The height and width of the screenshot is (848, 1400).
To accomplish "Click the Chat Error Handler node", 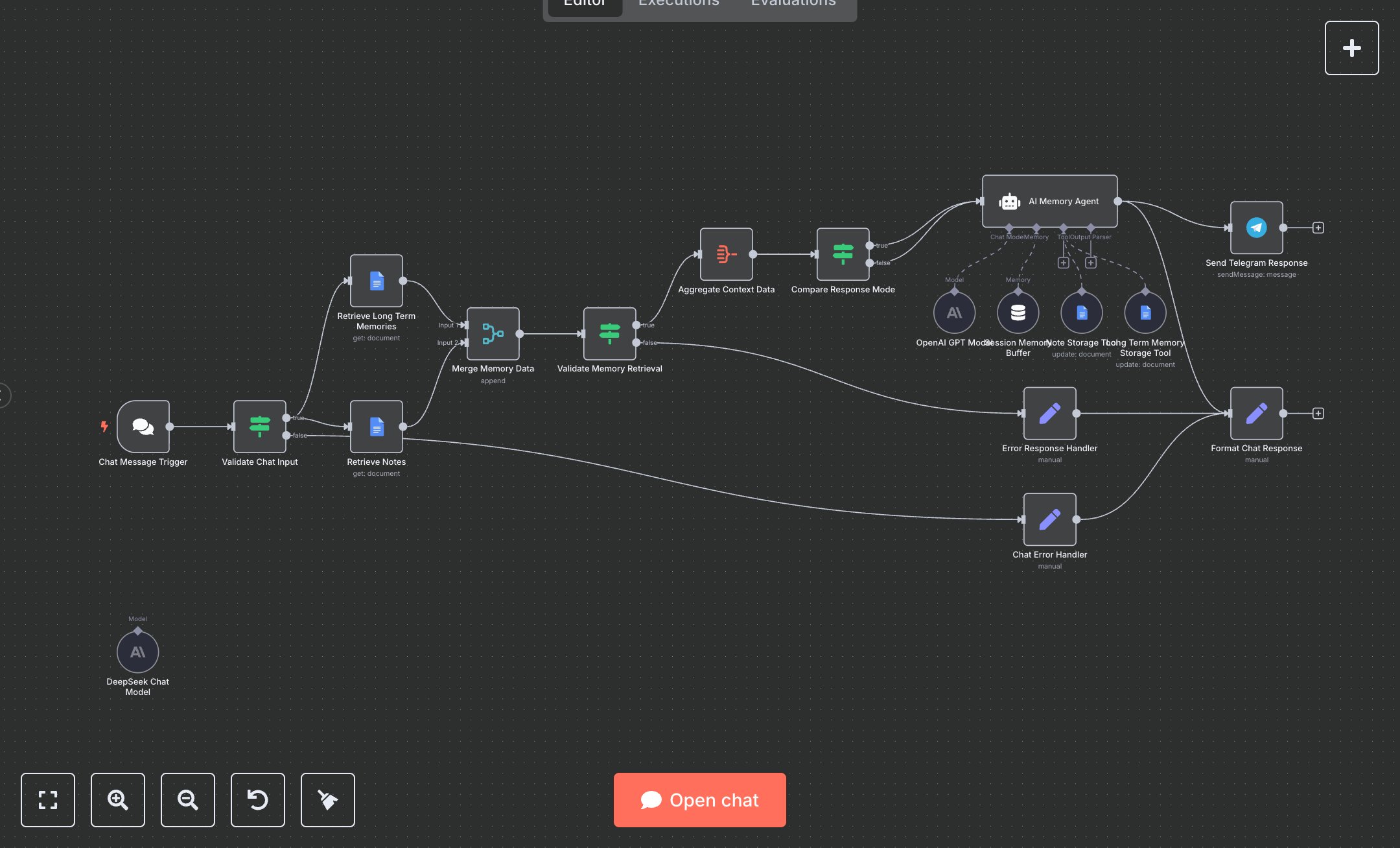I will [1049, 519].
